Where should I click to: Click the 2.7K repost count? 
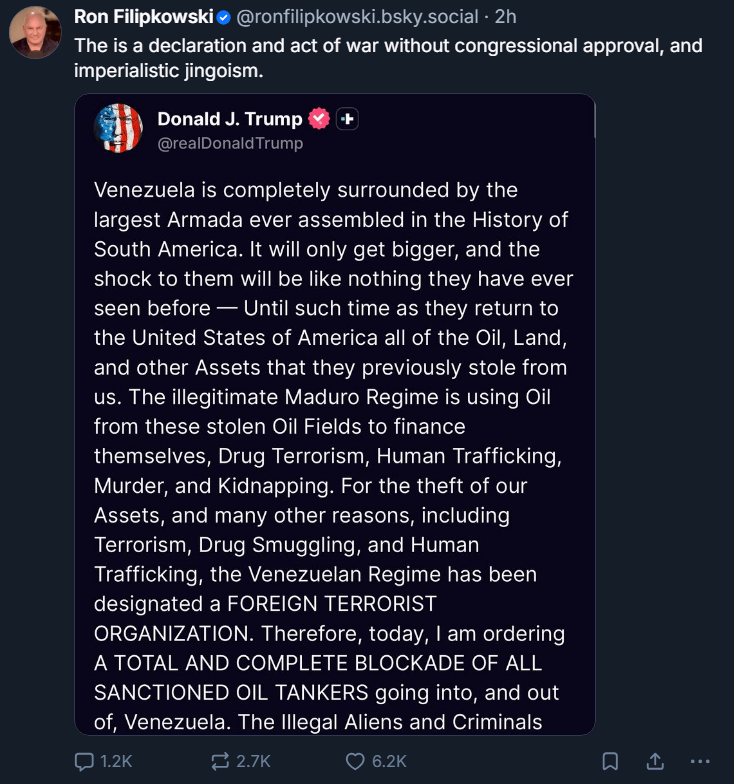coord(253,761)
